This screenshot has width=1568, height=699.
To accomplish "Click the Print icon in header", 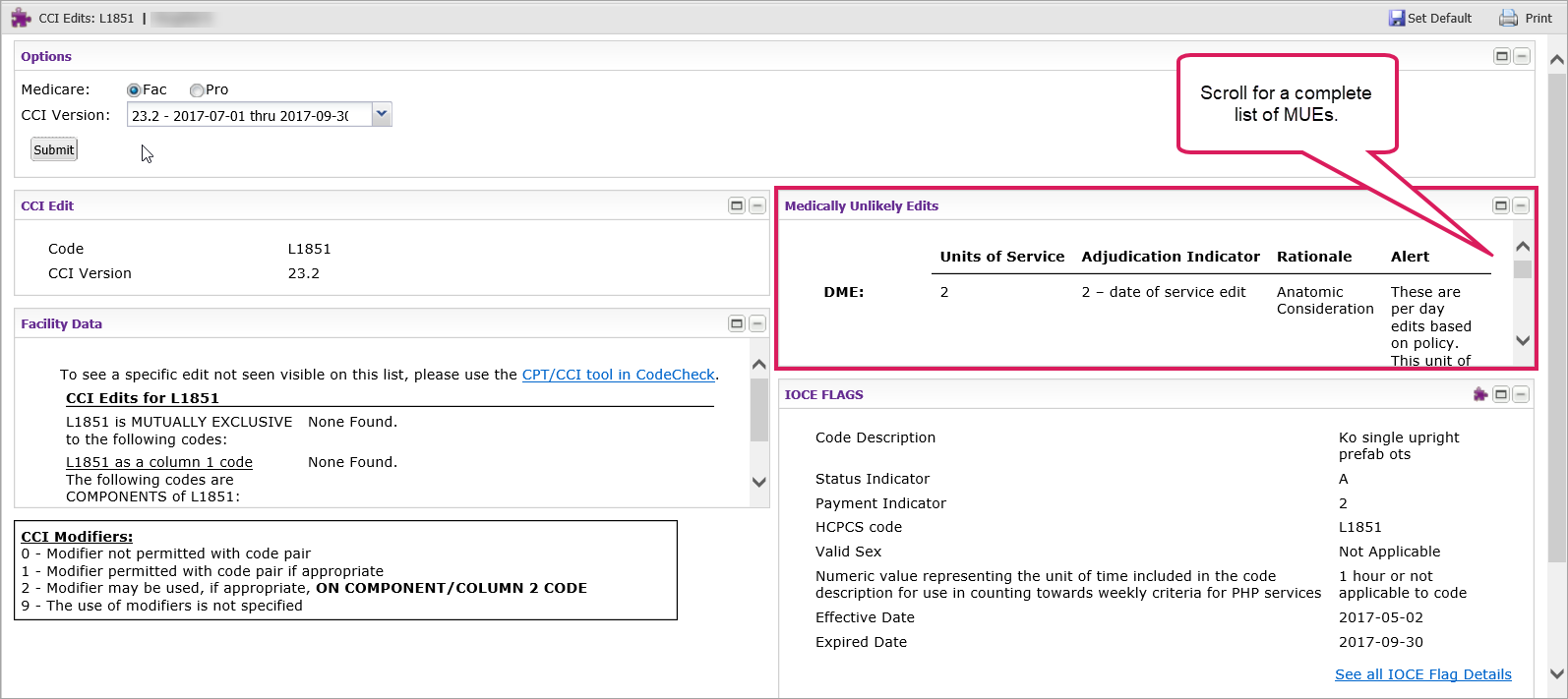I will tap(1508, 18).
